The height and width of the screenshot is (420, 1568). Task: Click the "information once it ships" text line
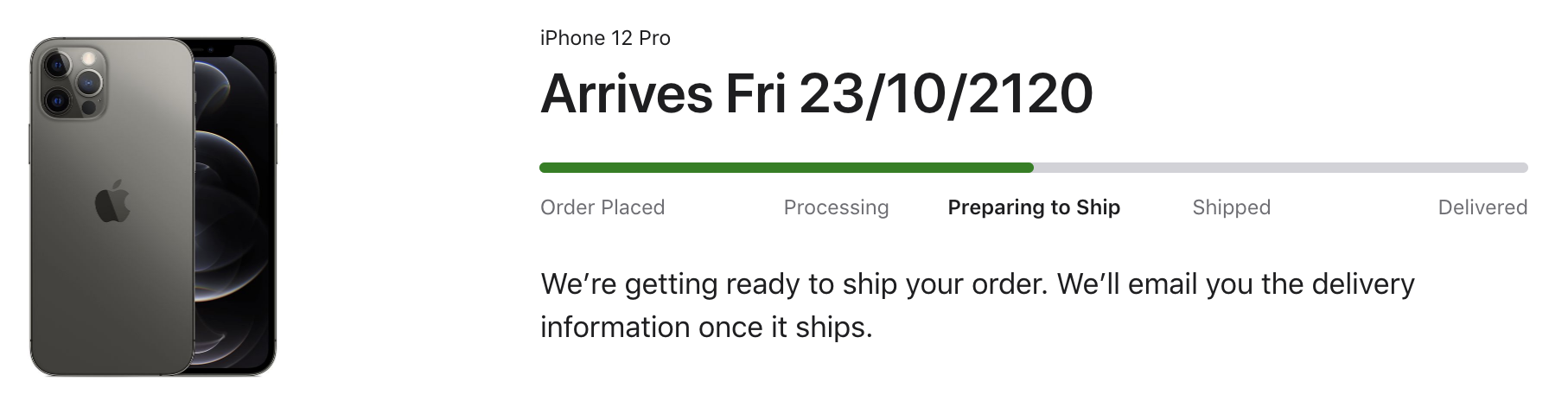[x=706, y=328]
